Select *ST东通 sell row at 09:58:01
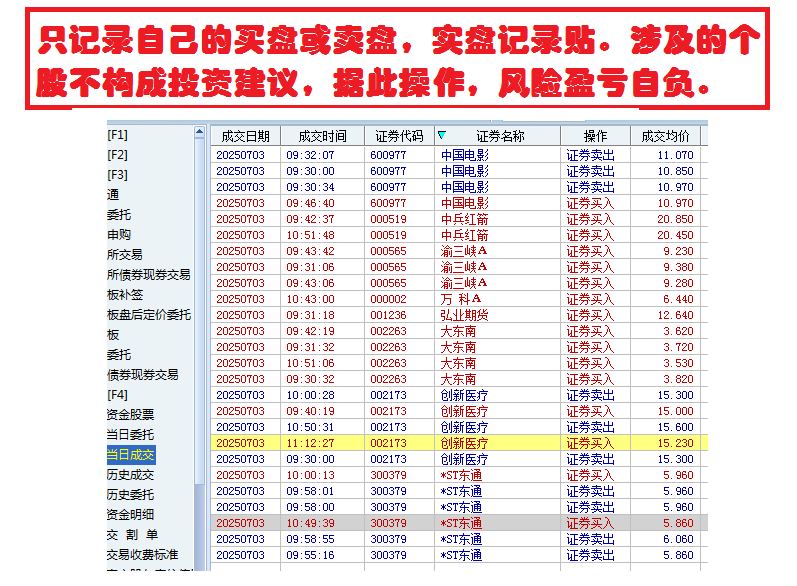This screenshot has height=586, width=797. [x=459, y=491]
